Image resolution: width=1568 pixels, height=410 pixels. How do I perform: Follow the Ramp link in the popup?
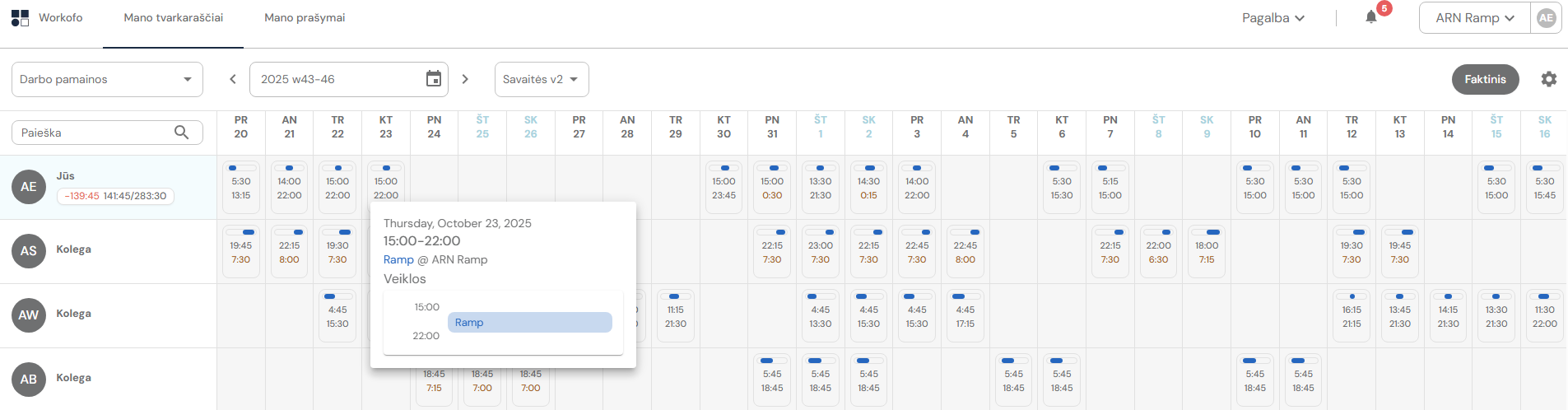tap(398, 259)
